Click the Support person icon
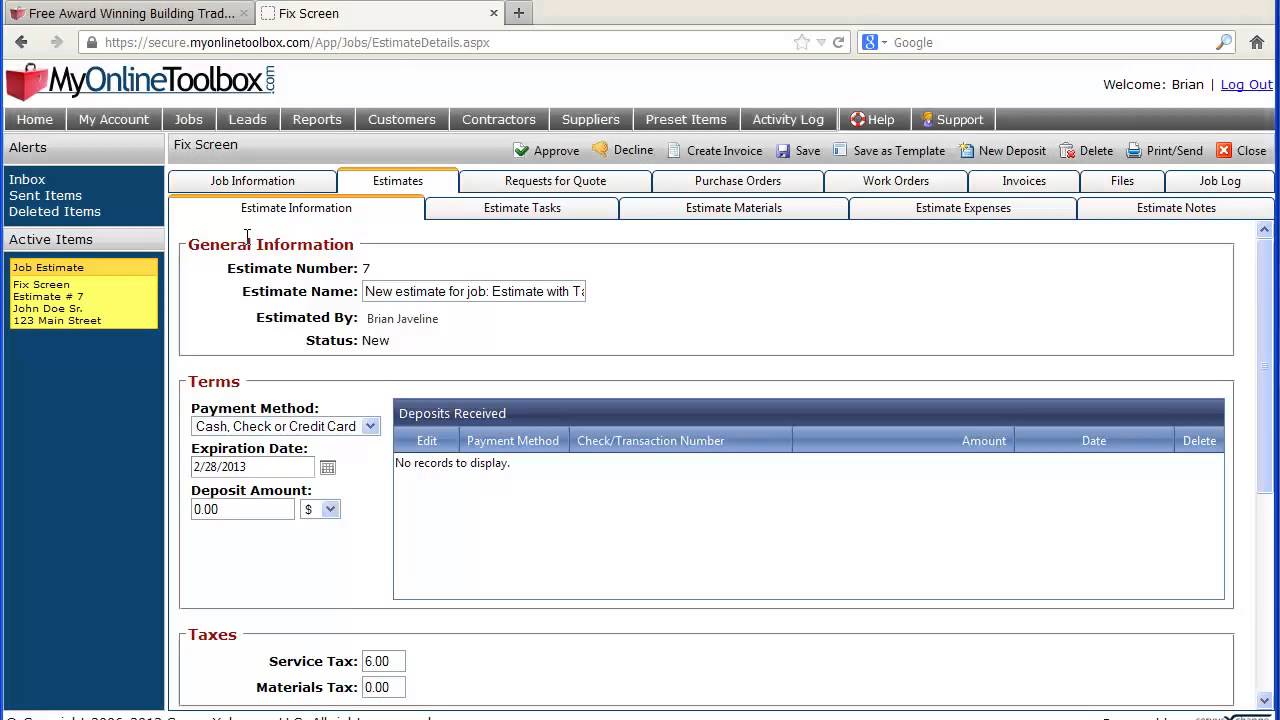The height and width of the screenshot is (720, 1280). click(927, 119)
